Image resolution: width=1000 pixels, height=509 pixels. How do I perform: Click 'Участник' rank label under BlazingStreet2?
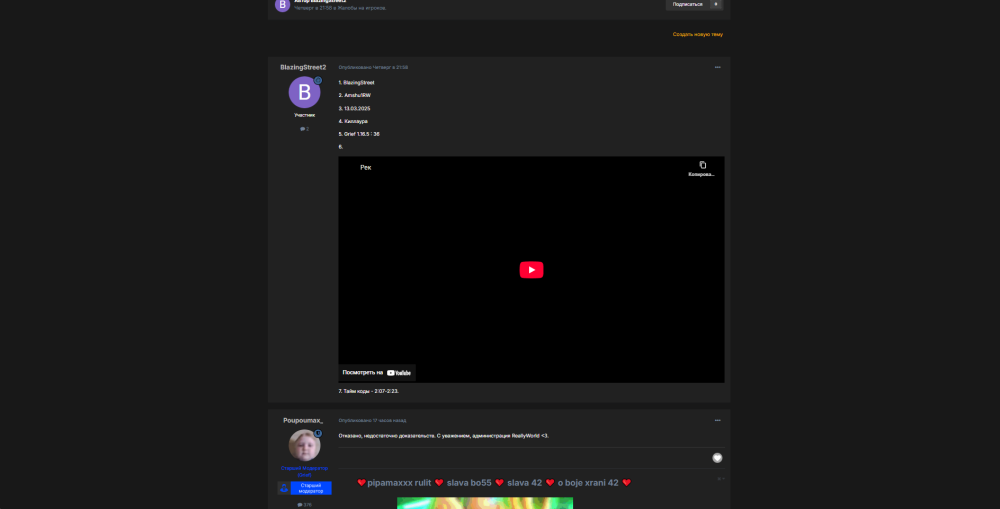point(304,115)
